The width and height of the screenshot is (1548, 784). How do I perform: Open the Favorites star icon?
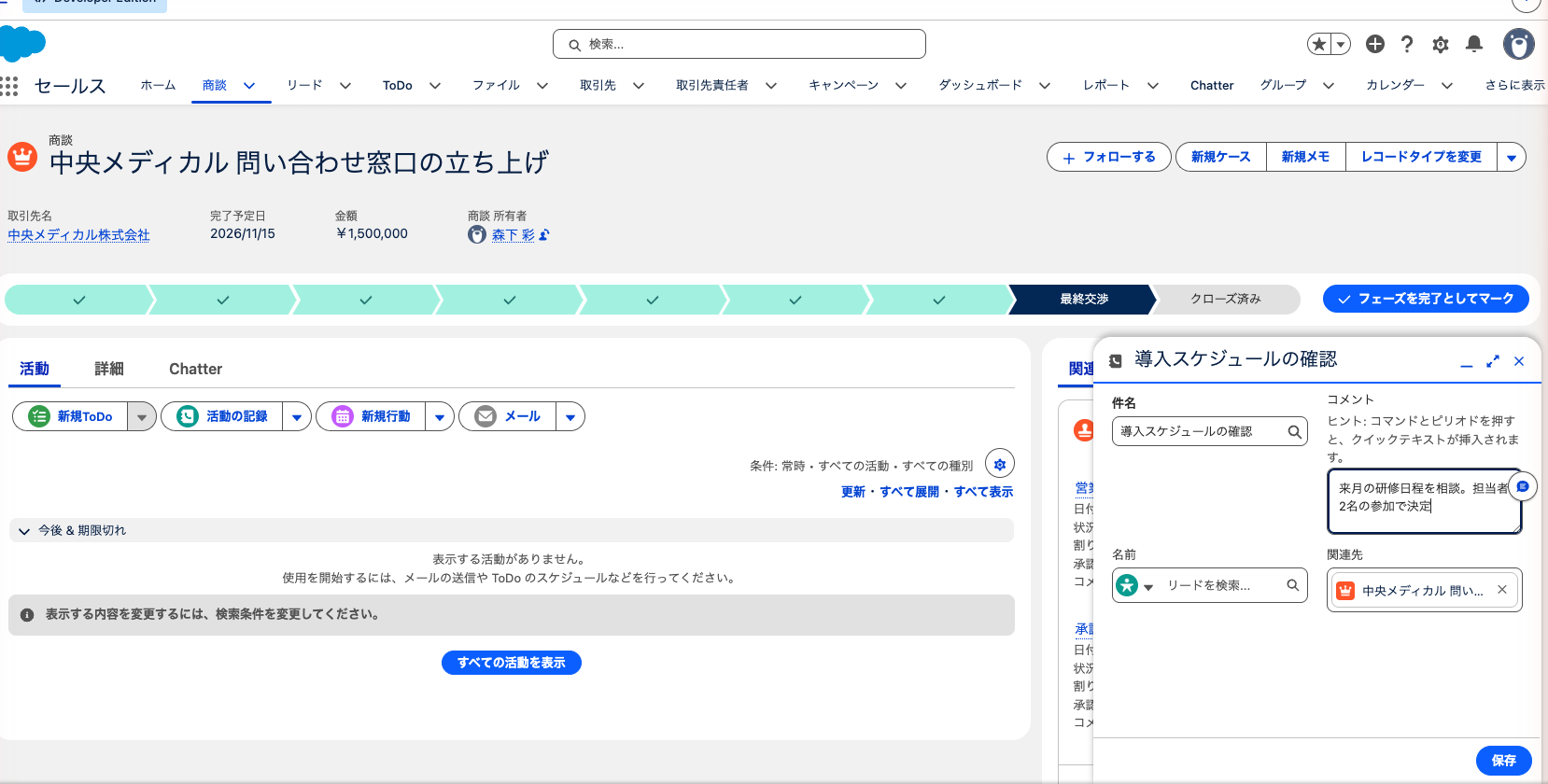pos(1318,44)
